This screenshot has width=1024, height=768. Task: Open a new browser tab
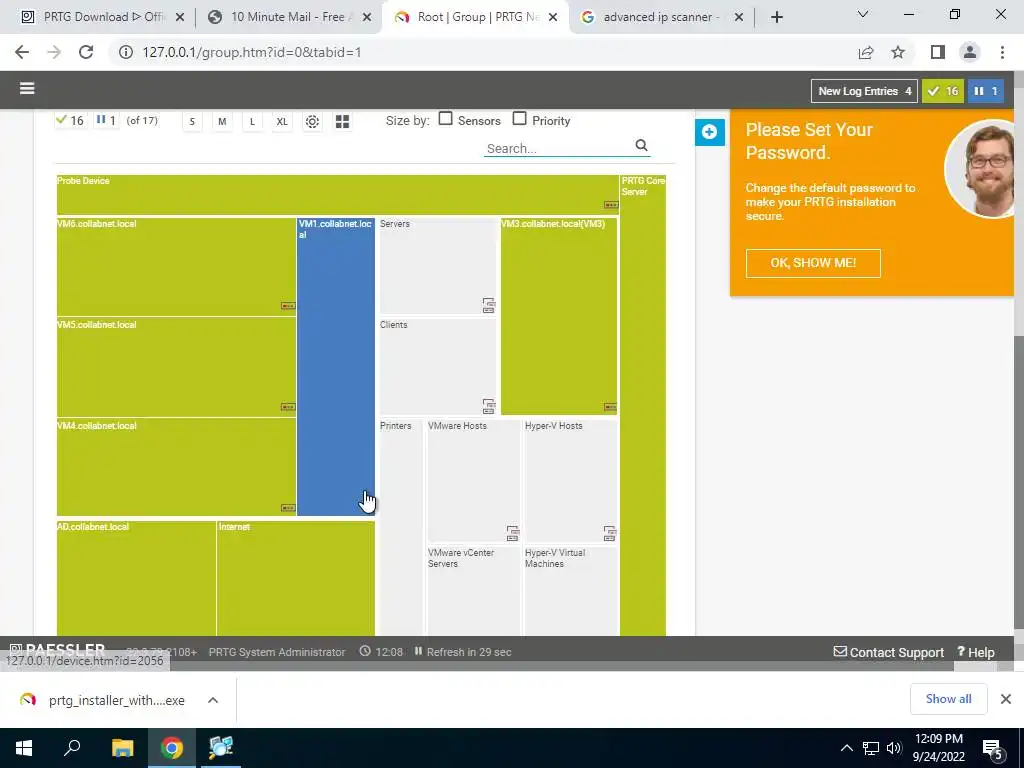click(776, 17)
